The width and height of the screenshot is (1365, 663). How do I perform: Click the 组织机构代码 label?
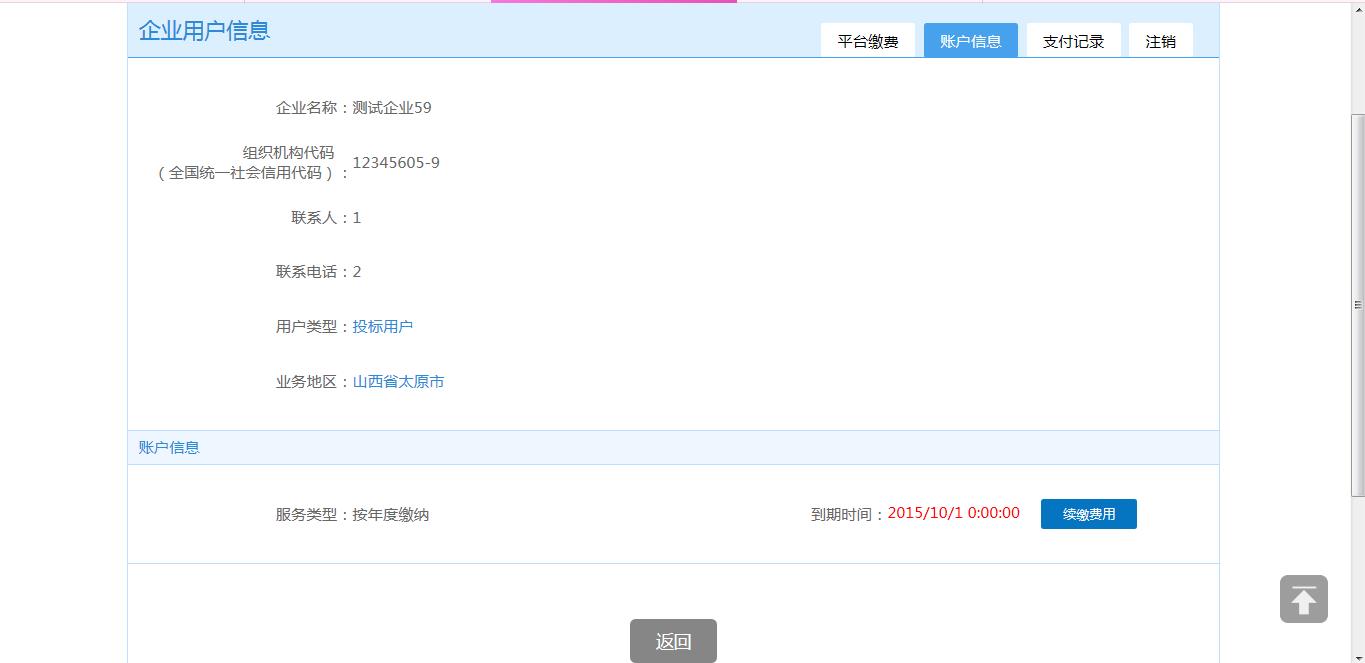tap(288, 153)
